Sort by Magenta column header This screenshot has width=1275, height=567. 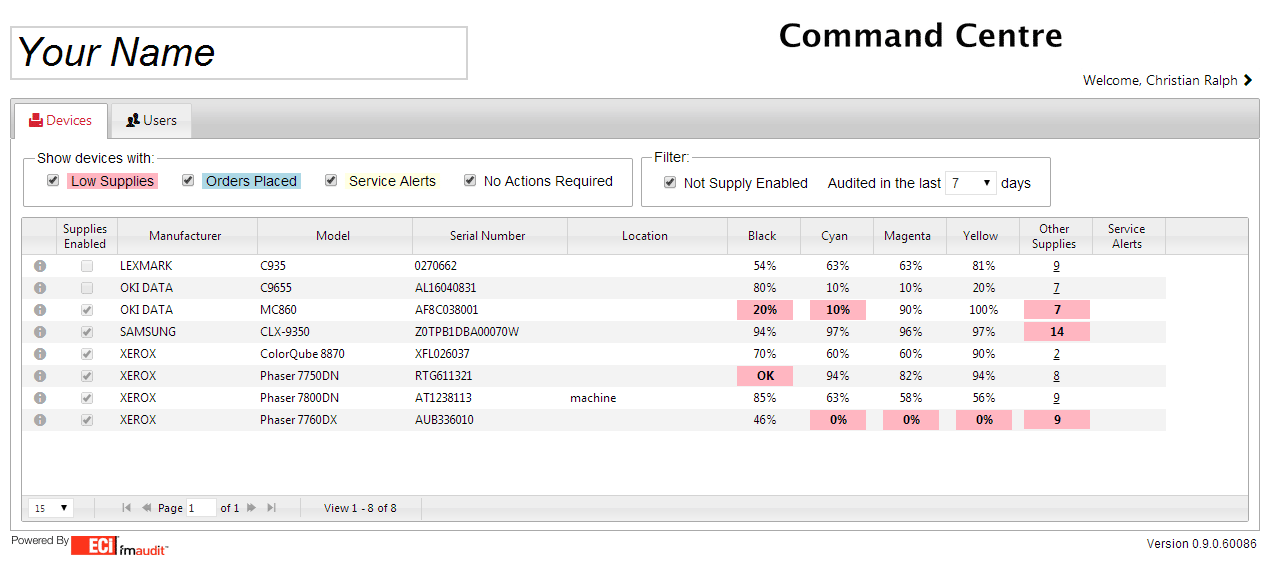pyautogui.click(x=909, y=236)
